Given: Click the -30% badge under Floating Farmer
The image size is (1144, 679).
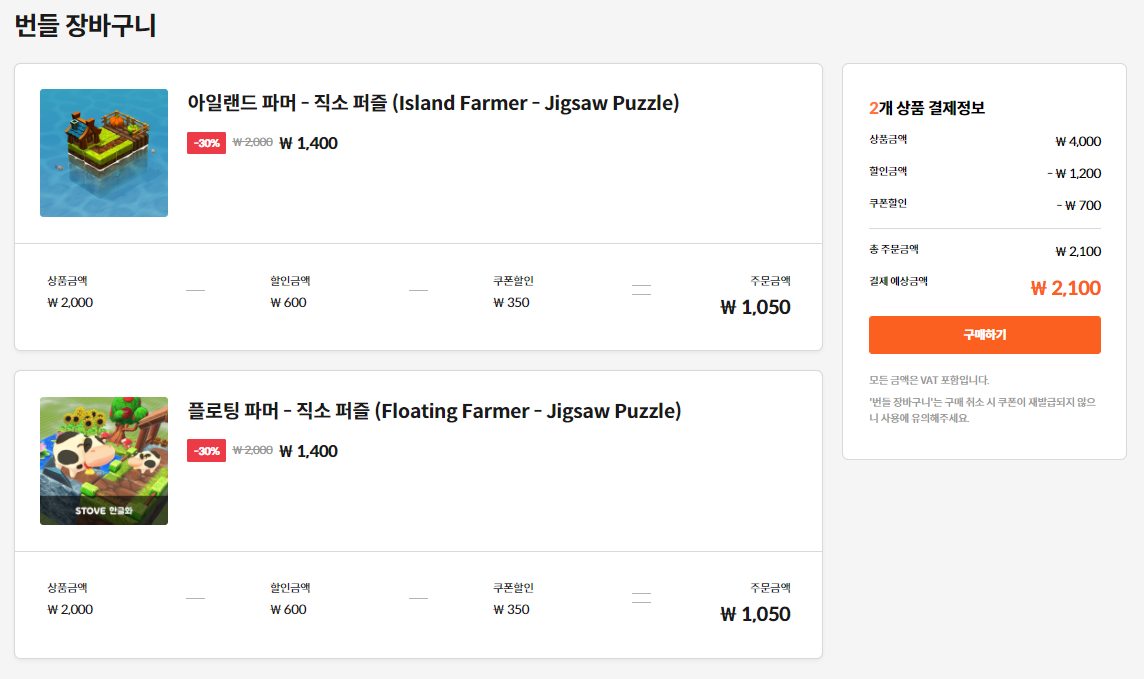Looking at the screenshot, I should [x=207, y=451].
